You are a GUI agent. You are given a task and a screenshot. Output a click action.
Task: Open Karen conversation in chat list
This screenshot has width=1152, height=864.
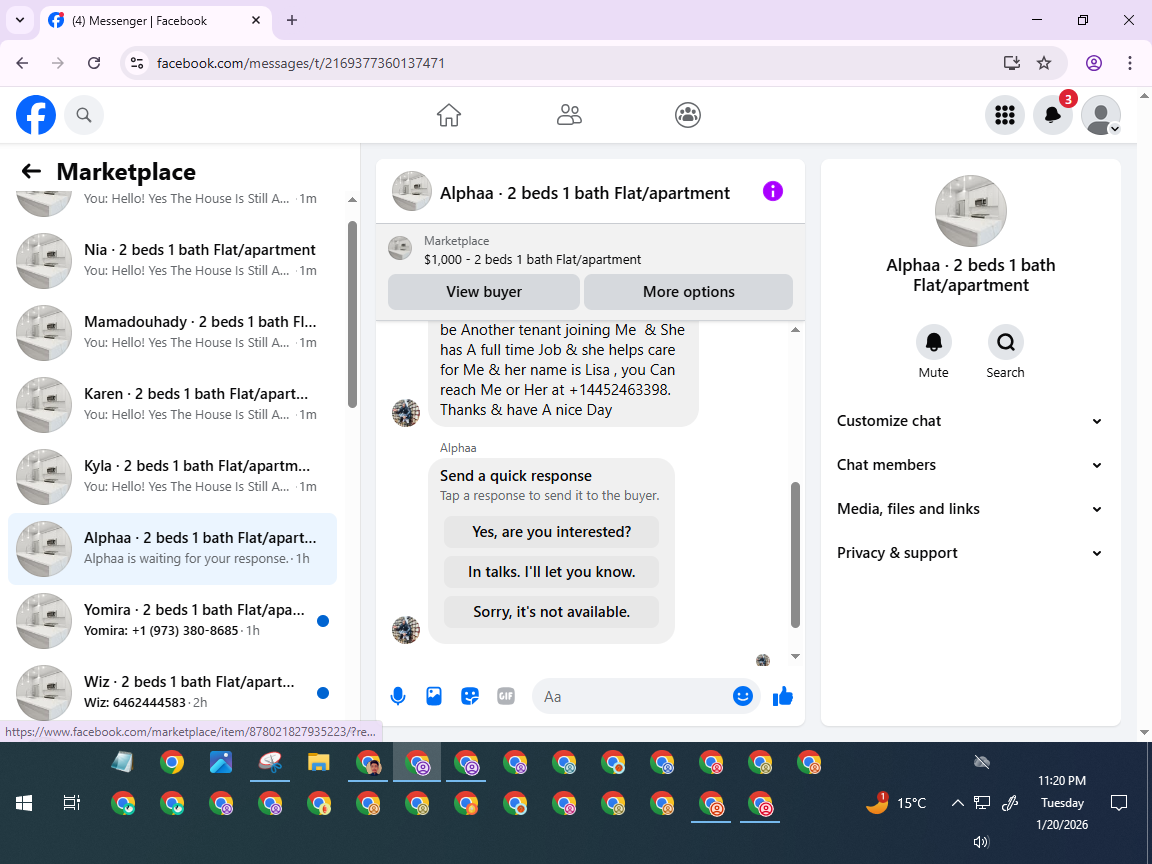[x=173, y=404]
